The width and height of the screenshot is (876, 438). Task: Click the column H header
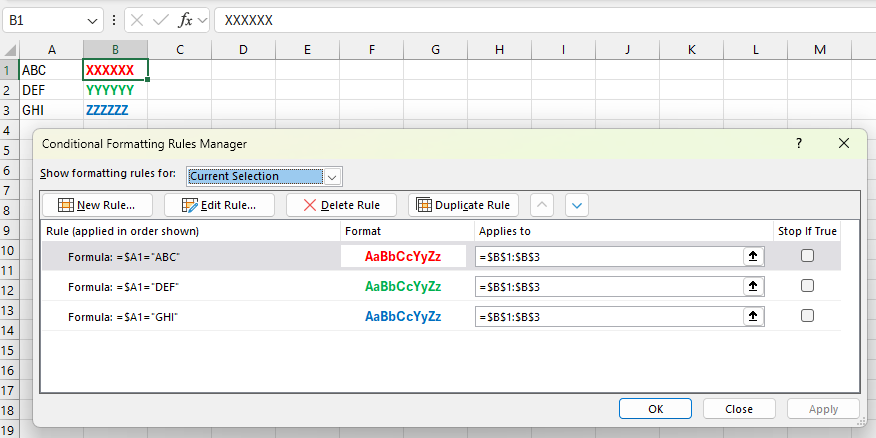[499, 50]
